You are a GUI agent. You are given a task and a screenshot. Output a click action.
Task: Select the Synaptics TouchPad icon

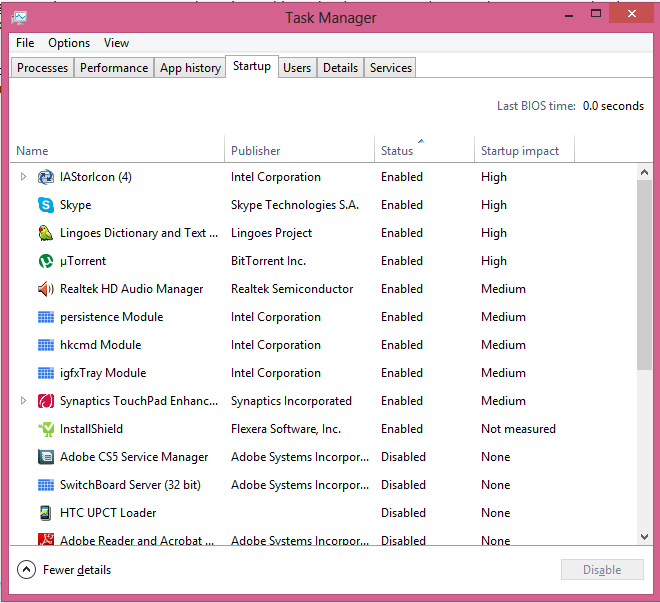coord(46,401)
